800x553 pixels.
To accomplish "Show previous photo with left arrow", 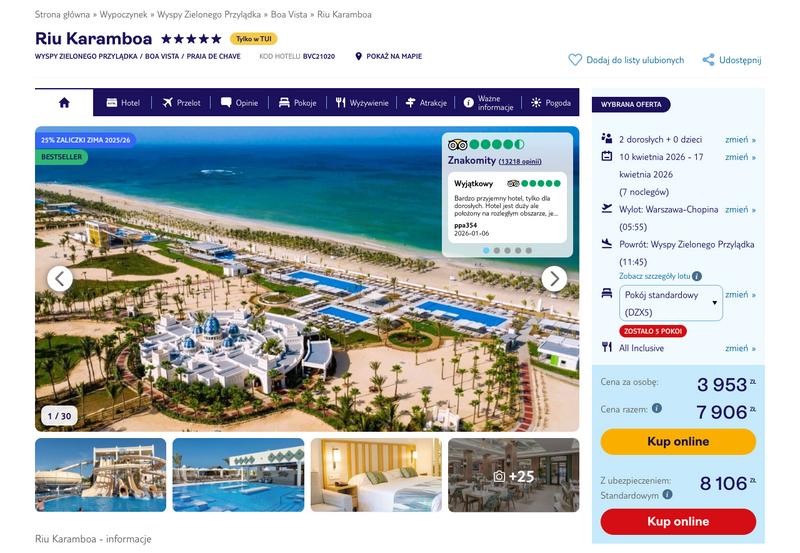I will pos(60,279).
